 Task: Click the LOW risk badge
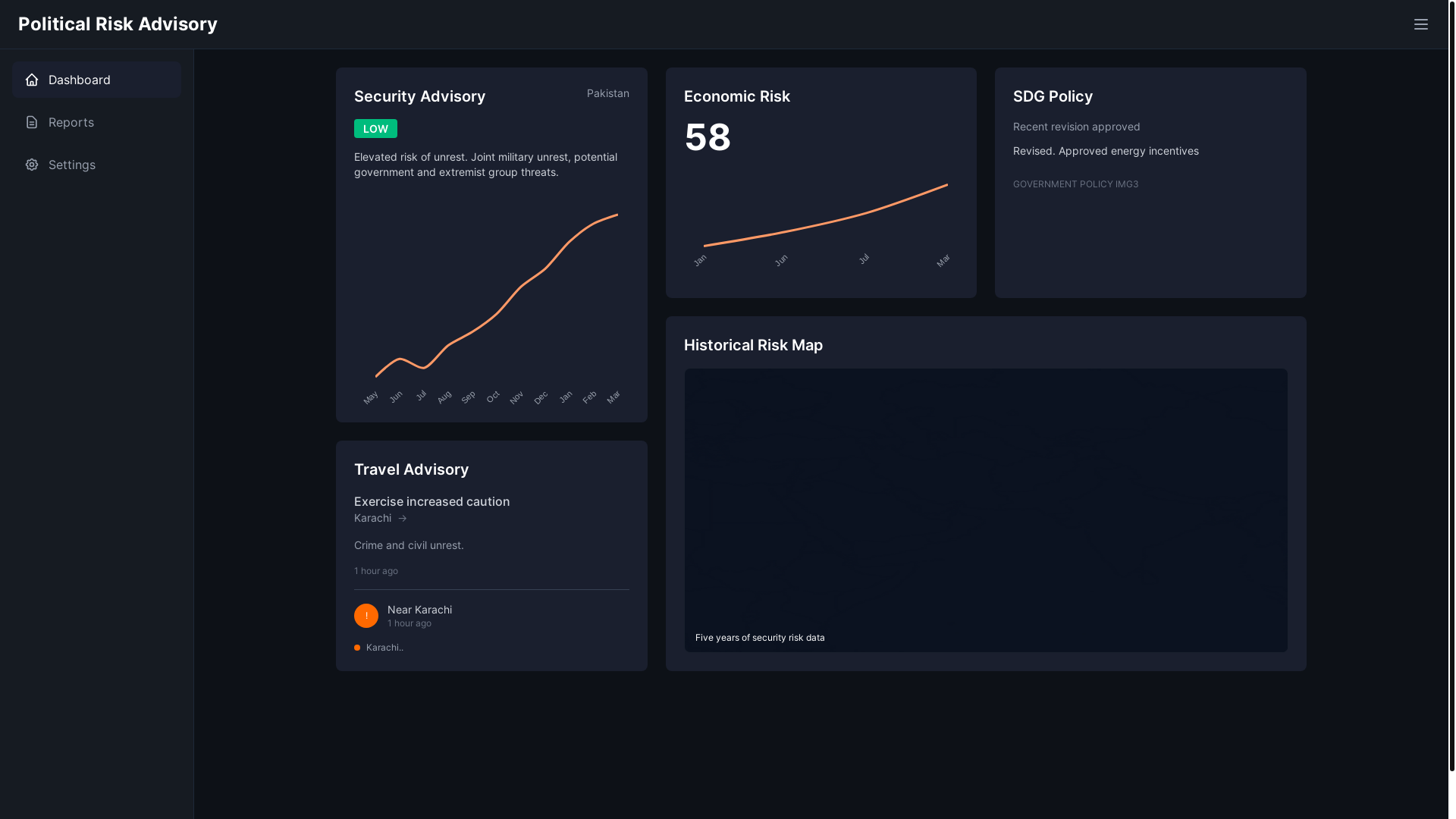click(x=375, y=129)
